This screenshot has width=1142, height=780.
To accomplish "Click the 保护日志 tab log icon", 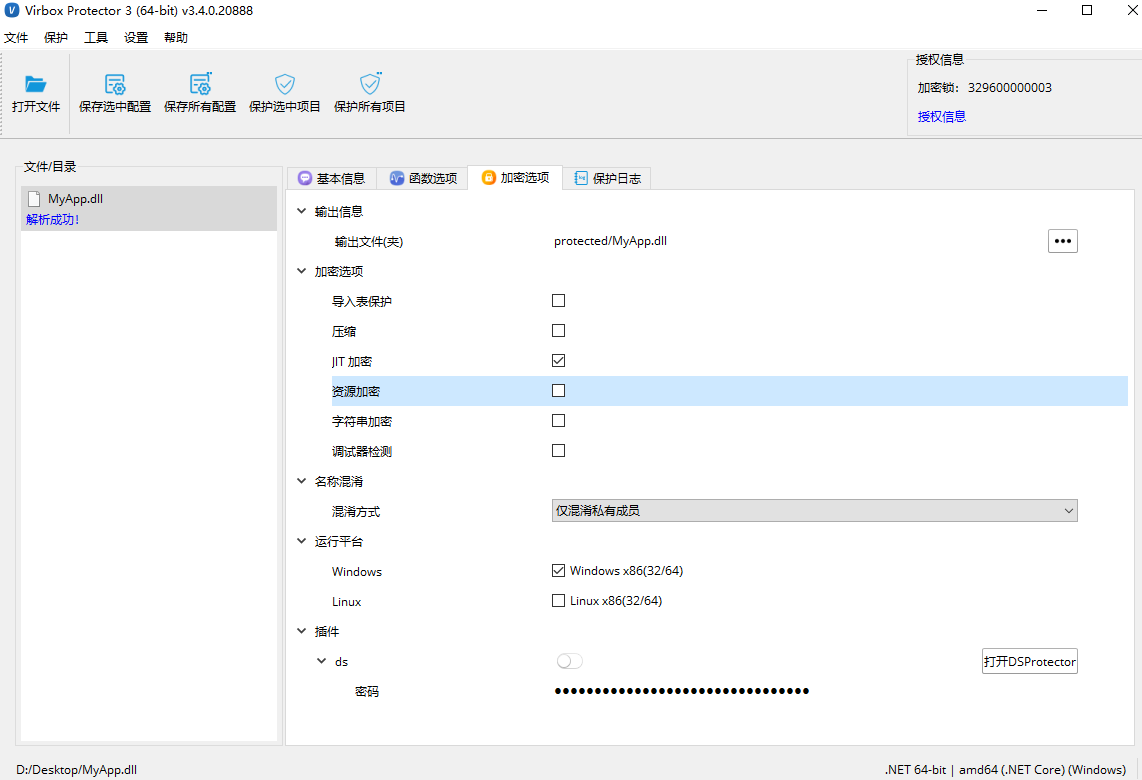I will (x=581, y=178).
